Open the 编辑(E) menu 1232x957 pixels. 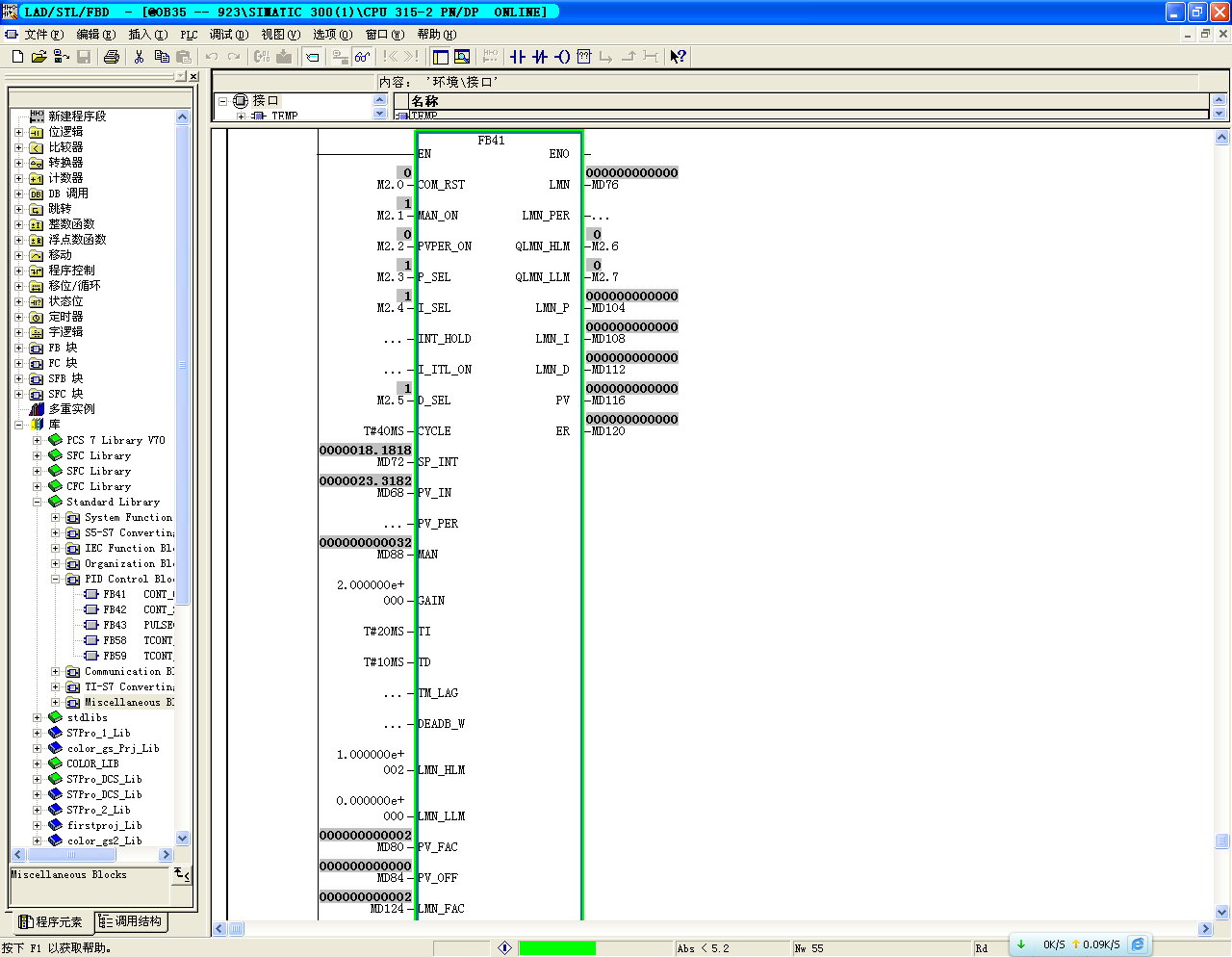click(96, 34)
